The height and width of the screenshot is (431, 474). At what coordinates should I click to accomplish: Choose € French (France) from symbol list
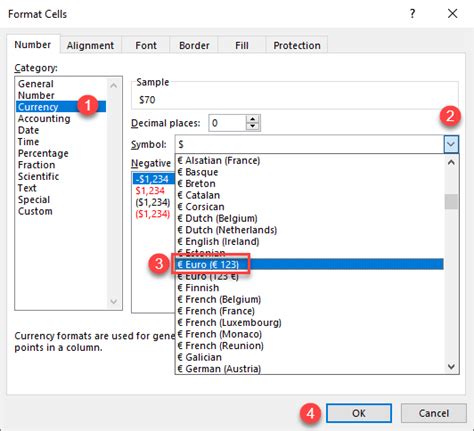pyautogui.click(x=216, y=311)
